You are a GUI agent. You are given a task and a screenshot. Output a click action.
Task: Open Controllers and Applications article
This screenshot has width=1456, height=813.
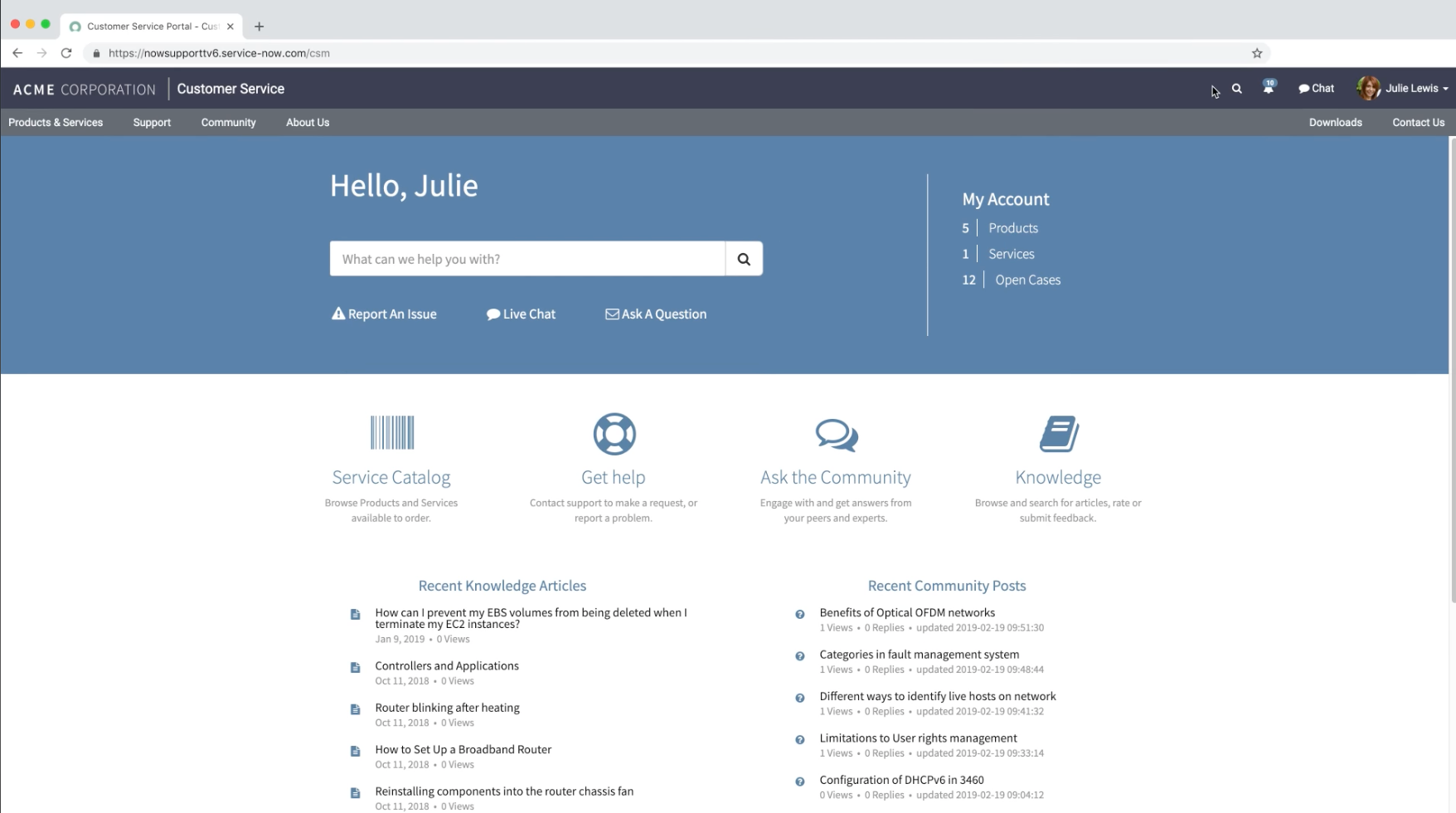[x=447, y=665]
